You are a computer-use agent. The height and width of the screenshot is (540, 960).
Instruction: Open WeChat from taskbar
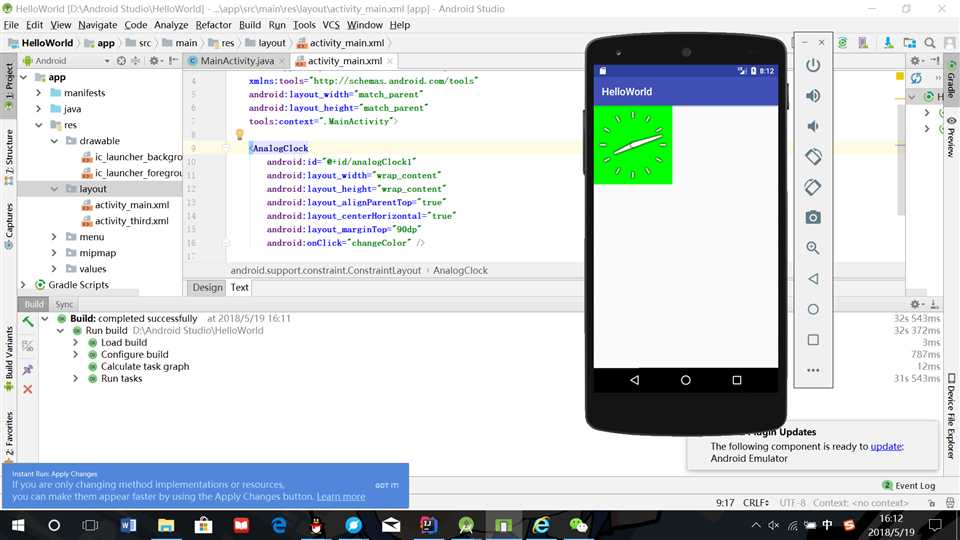578,525
